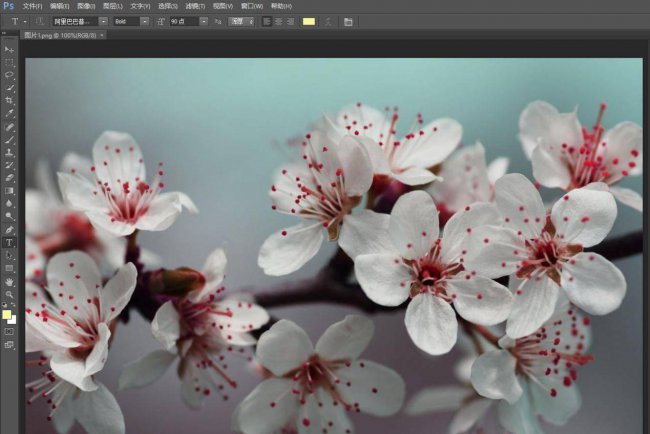Right align the text

(x=290, y=22)
